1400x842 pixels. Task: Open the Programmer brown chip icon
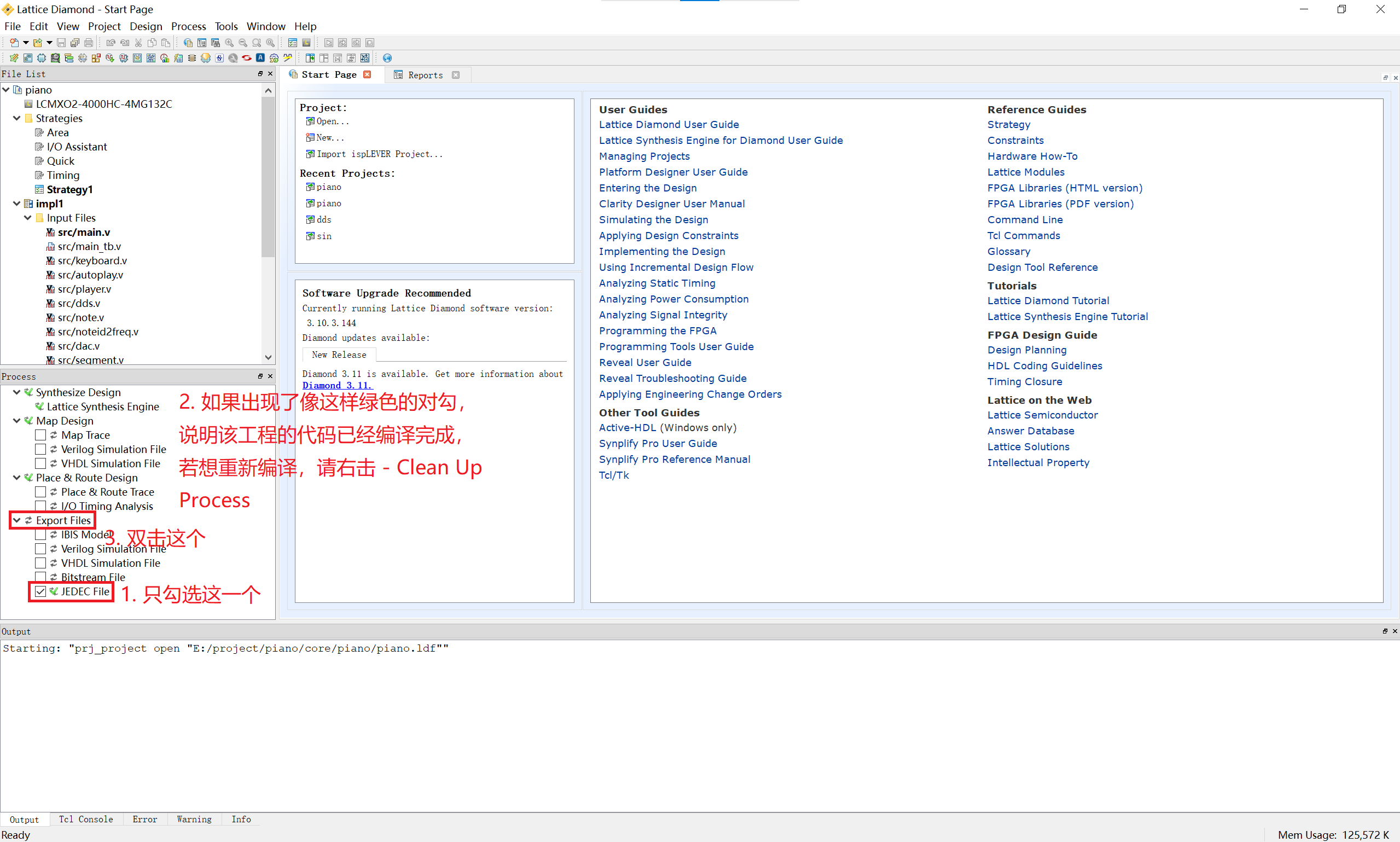191,58
